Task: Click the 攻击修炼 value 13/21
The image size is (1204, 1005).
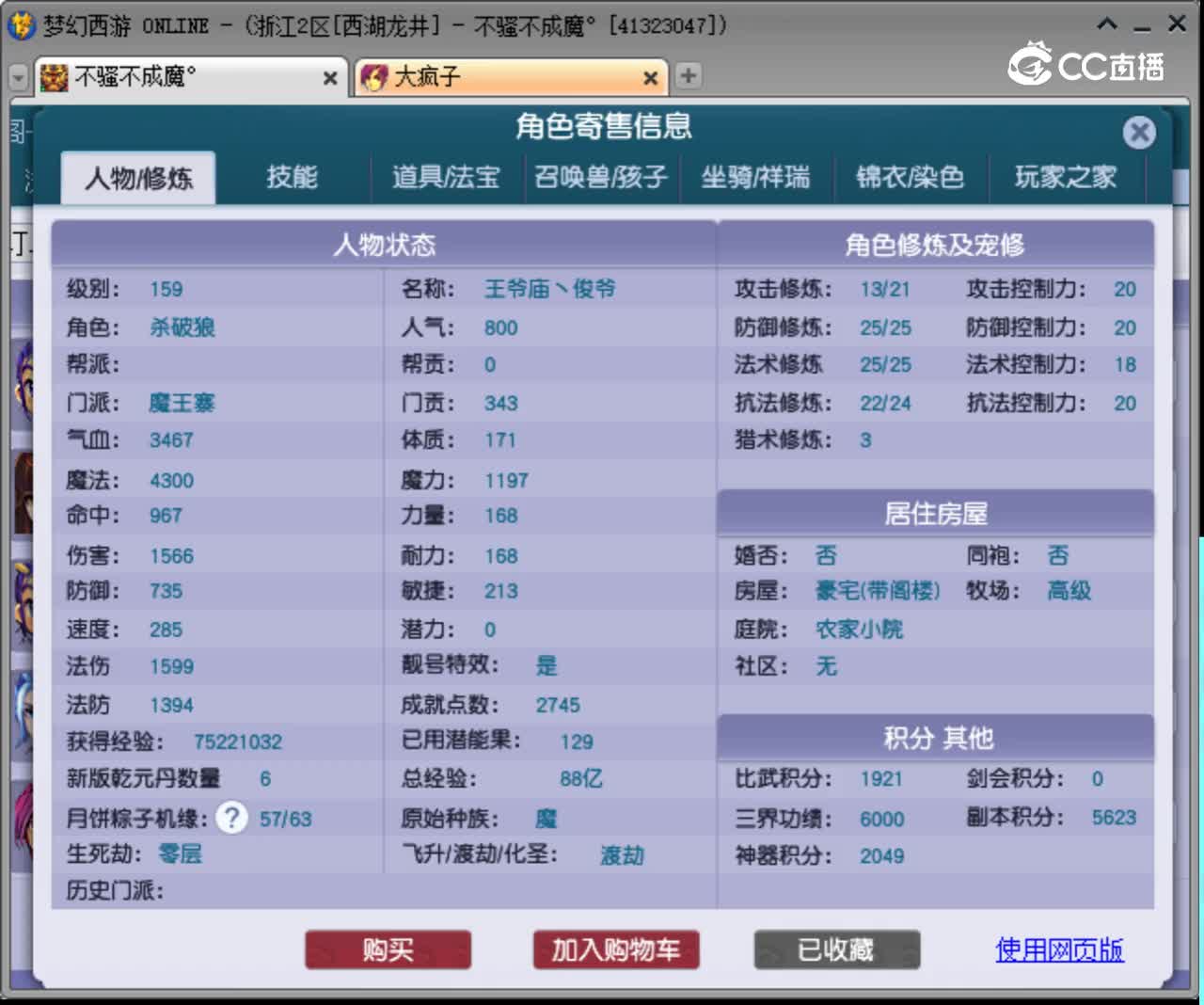Action: coord(885,289)
